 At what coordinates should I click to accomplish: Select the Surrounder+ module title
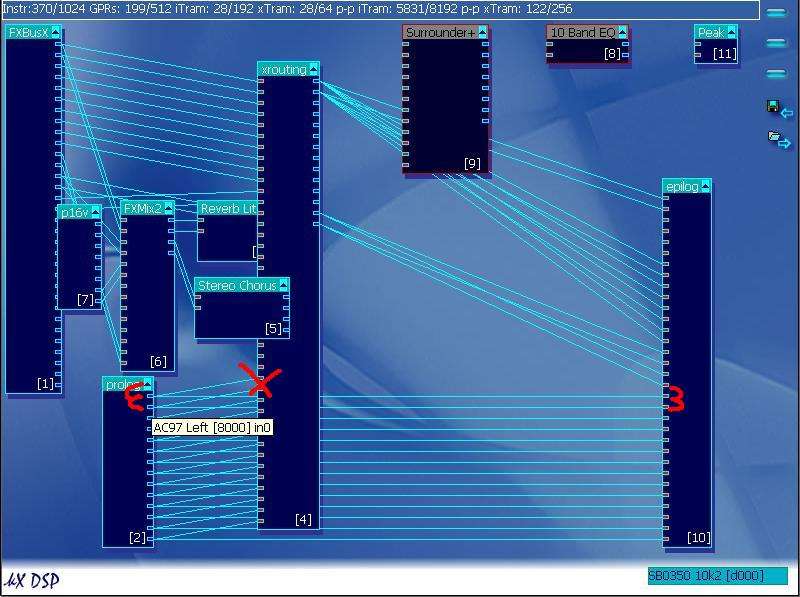point(440,32)
